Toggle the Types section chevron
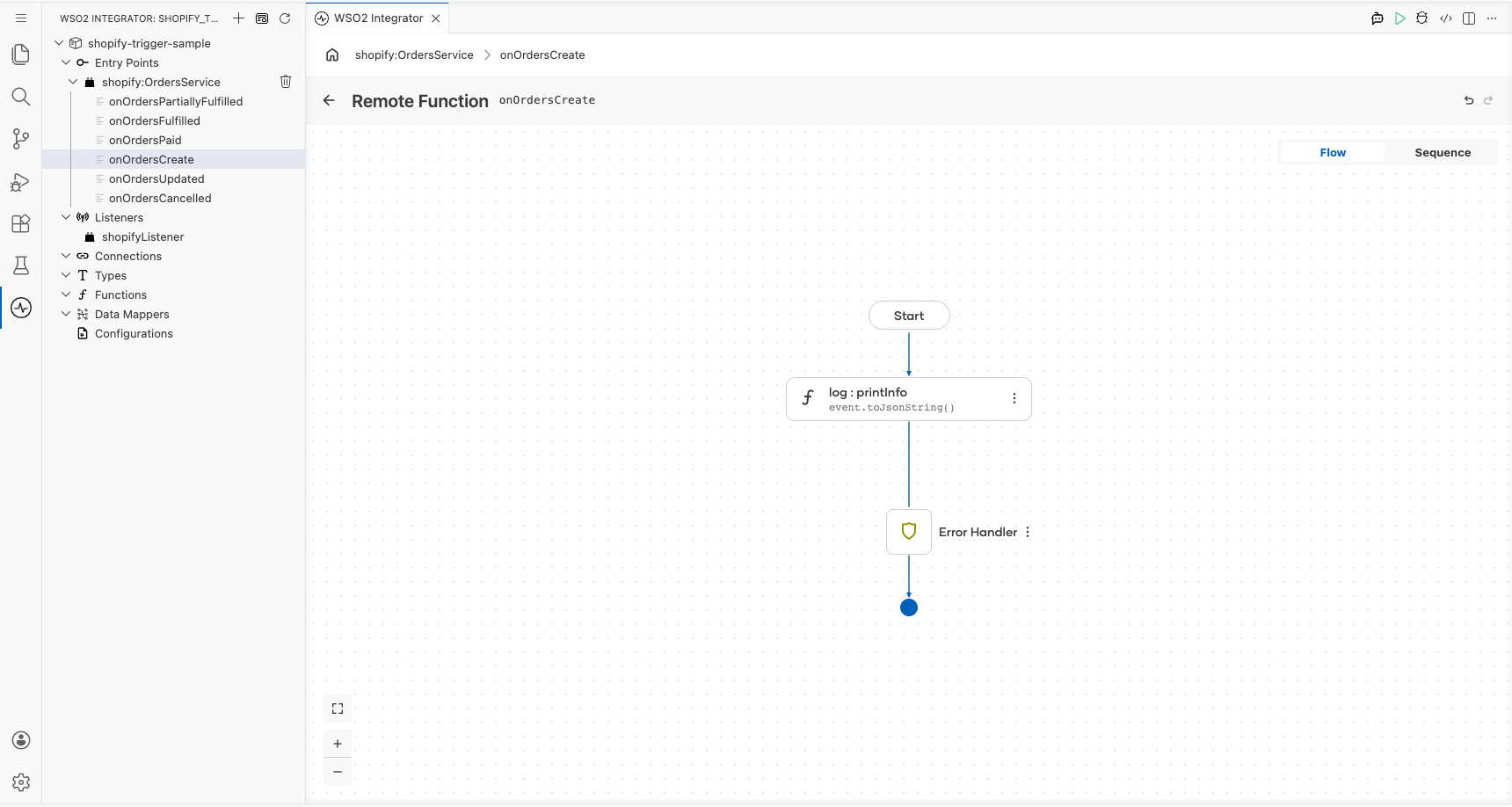This screenshot has width=1512, height=807. pos(66,275)
